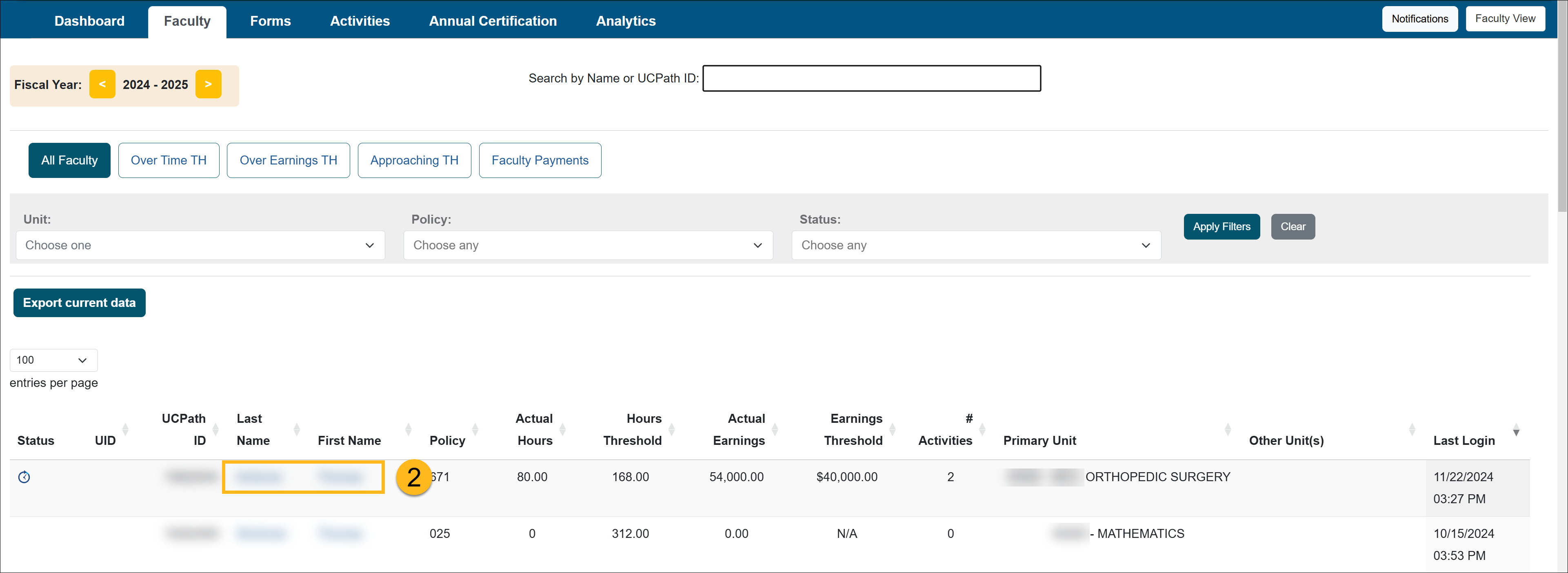Show the Over Earnings TH view
Screen dimensions: 1568x573
(288, 160)
